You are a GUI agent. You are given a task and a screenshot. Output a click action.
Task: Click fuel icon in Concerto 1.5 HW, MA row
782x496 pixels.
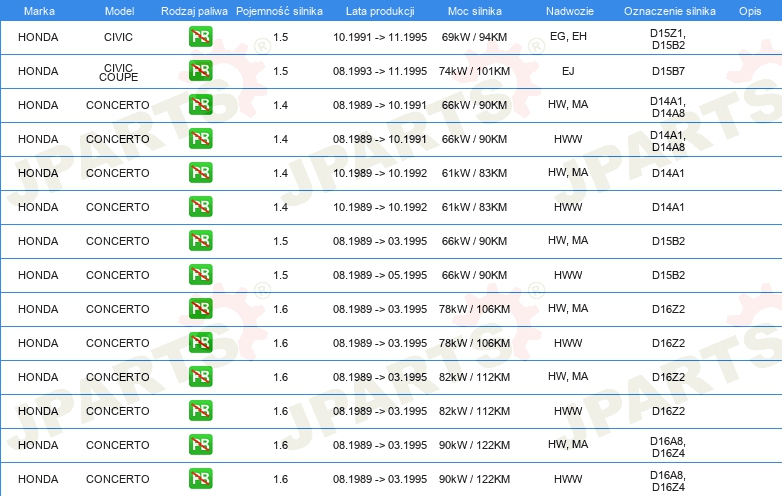tap(200, 241)
